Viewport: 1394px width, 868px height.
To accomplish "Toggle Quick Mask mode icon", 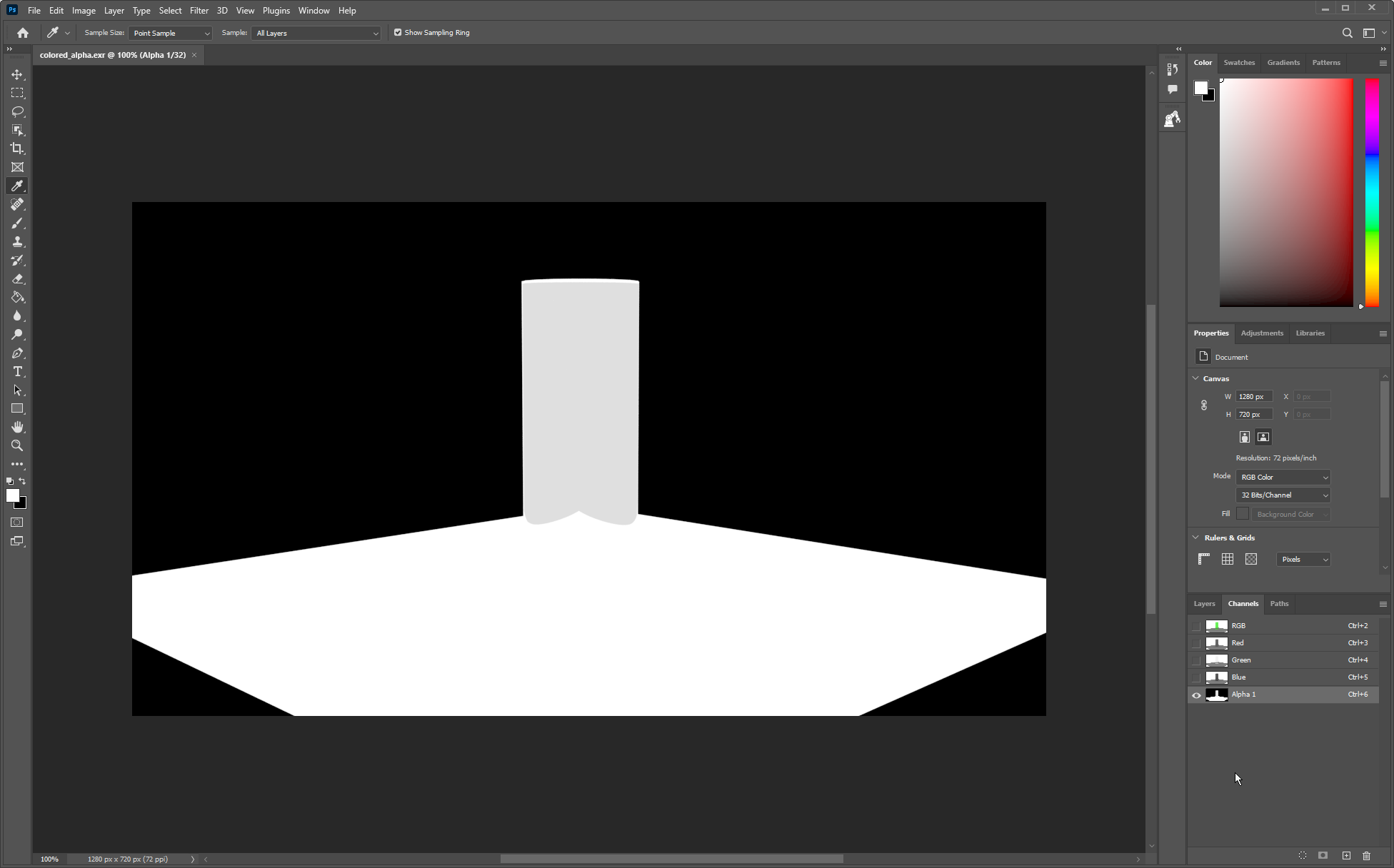I will [x=17, y=523].
